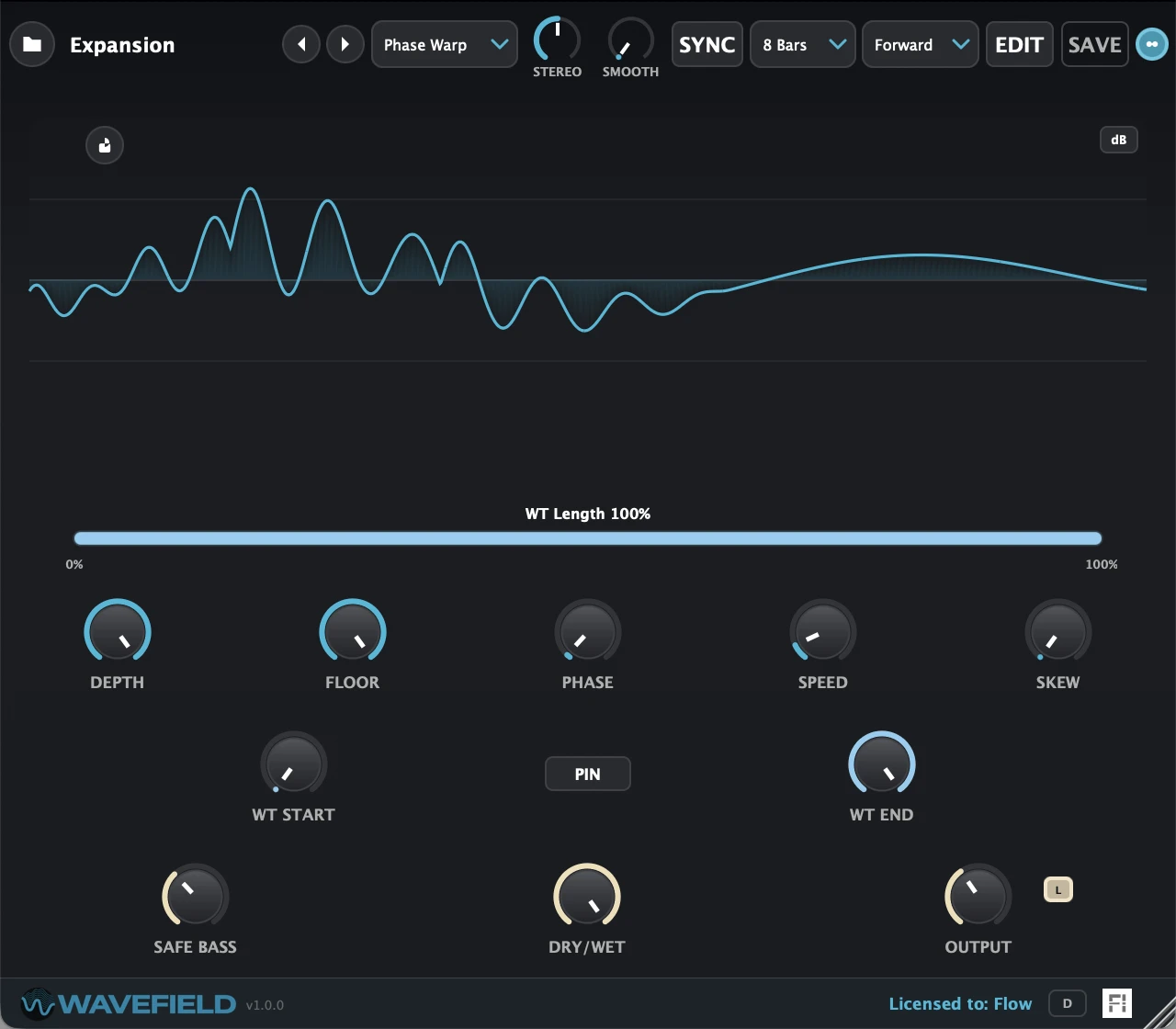Toggle the dB display mode
The height and width of the screenshot is (1029, 1176).
point(1118,140)
